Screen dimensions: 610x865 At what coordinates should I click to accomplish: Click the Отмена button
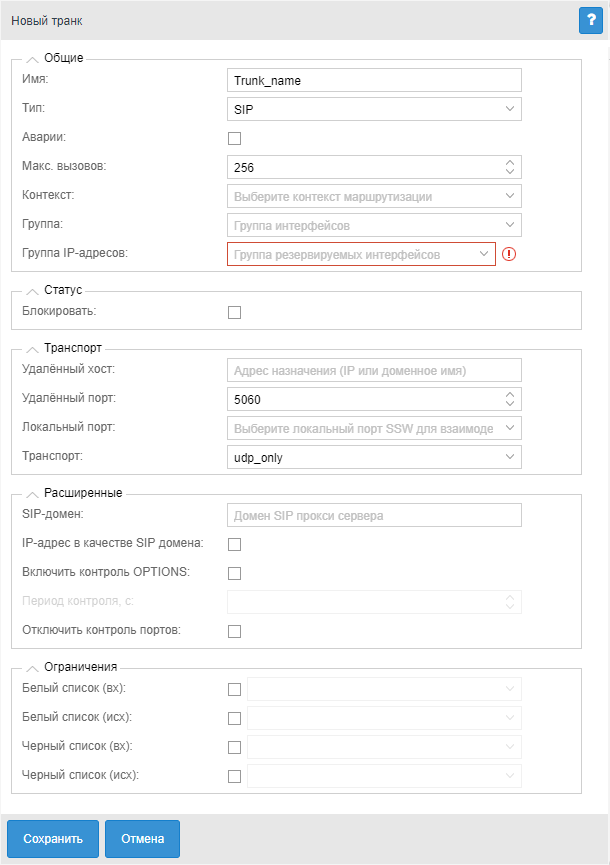tap(142, 839)
